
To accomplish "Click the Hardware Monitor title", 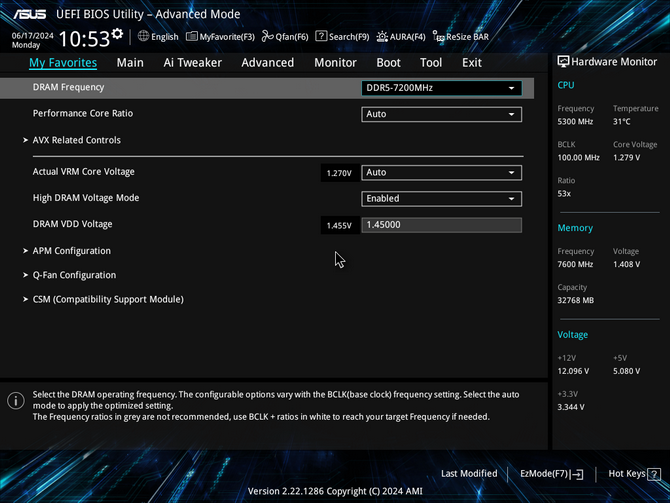I will (614, 62).
